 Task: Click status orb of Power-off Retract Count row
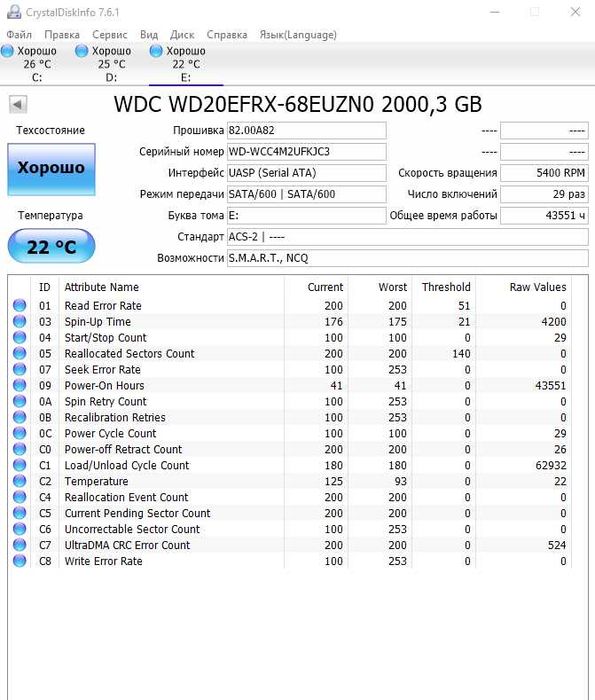coord(20,449)
